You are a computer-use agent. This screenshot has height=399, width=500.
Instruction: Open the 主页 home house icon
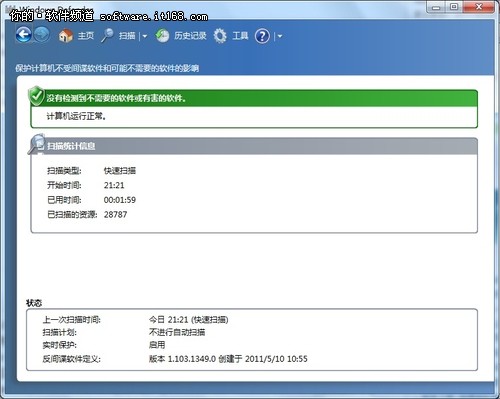tap(66, 35)
